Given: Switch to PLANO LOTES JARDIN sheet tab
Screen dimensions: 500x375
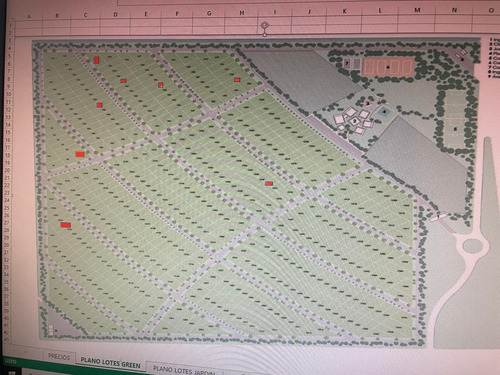Looking at the screenshot, I should 184,369.
